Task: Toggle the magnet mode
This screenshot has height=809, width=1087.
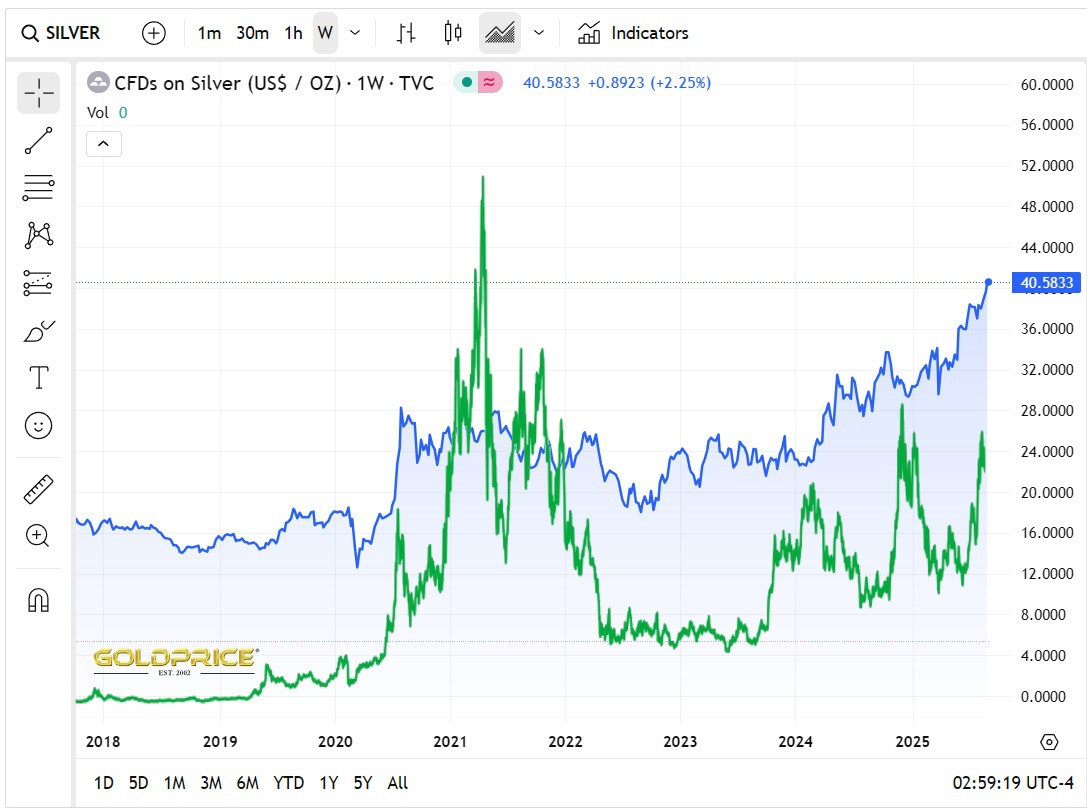Action: [x=39, y=600]
